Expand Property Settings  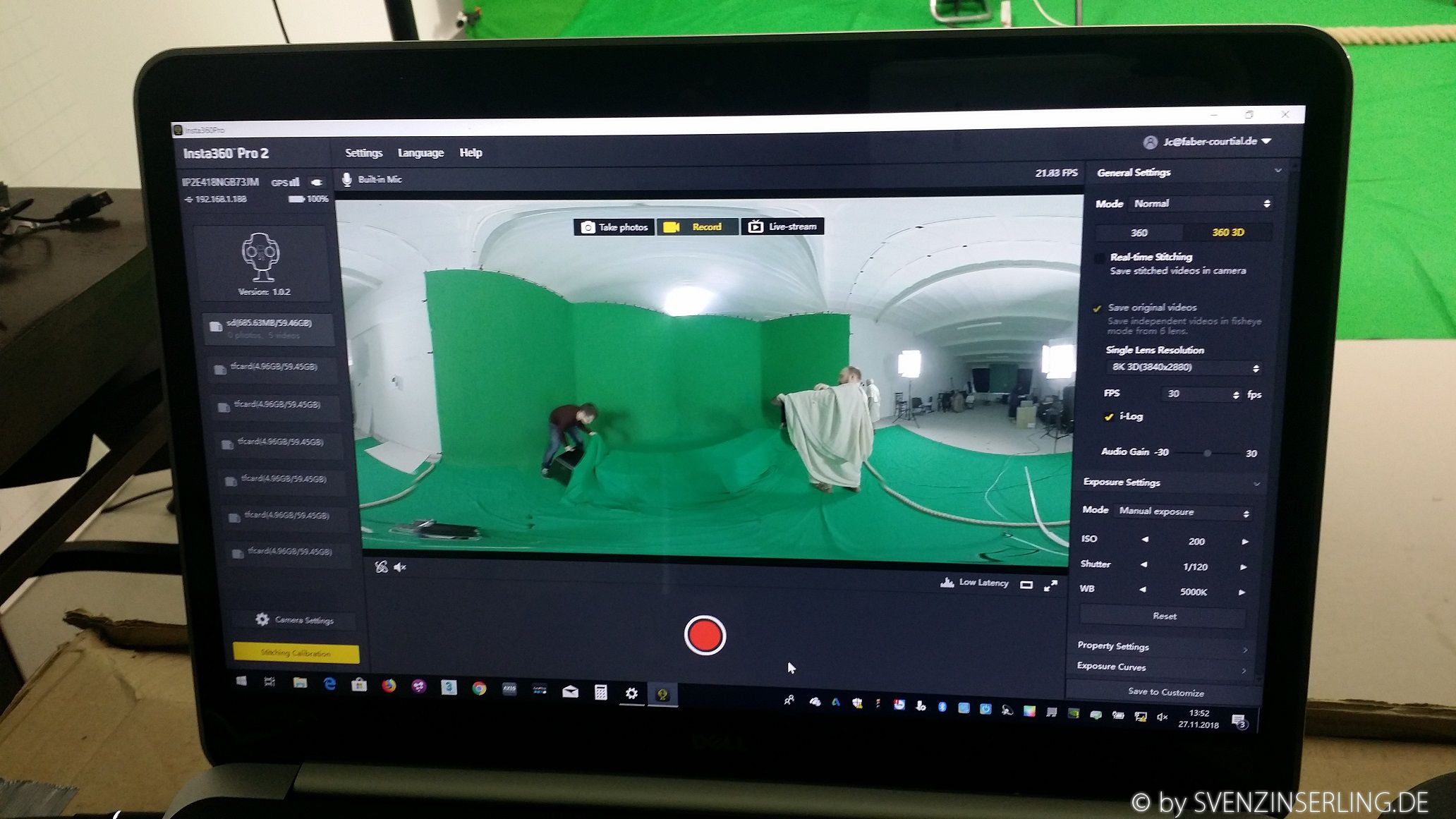tap(1162, 647)
